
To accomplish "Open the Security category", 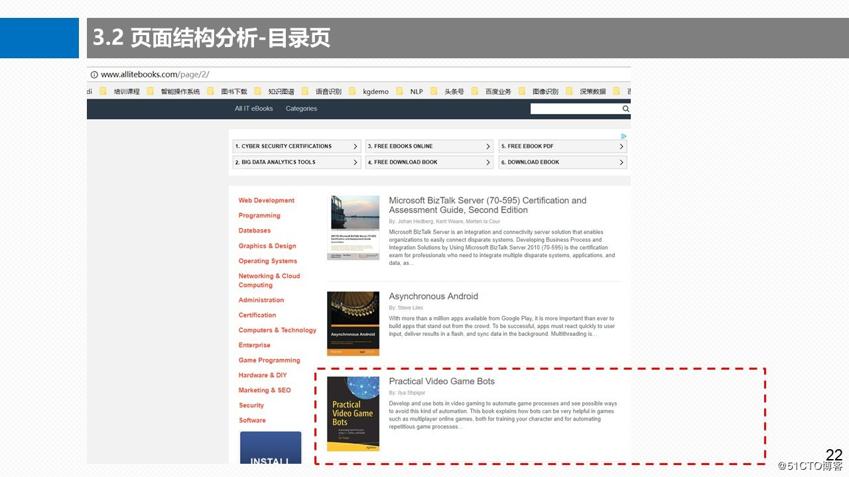I will pyautogui.click(x=251, y=406).
